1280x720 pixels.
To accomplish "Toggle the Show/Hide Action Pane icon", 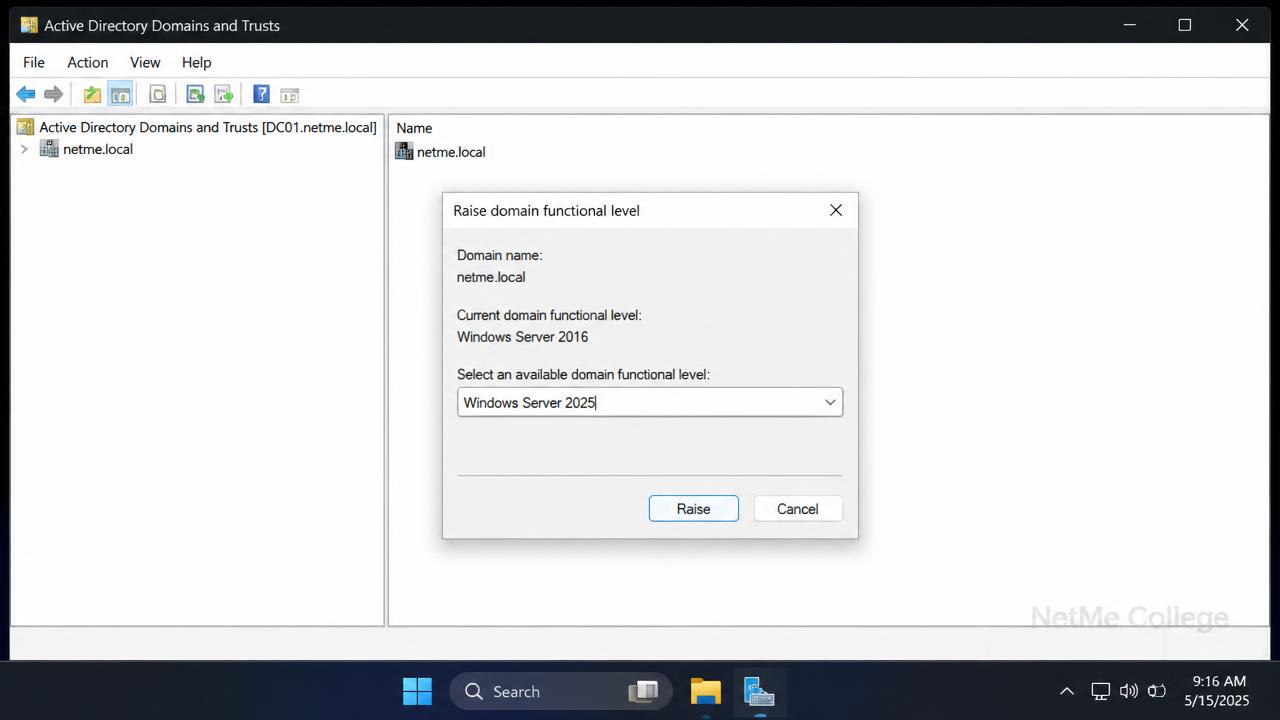I will [x=290, y=95].
